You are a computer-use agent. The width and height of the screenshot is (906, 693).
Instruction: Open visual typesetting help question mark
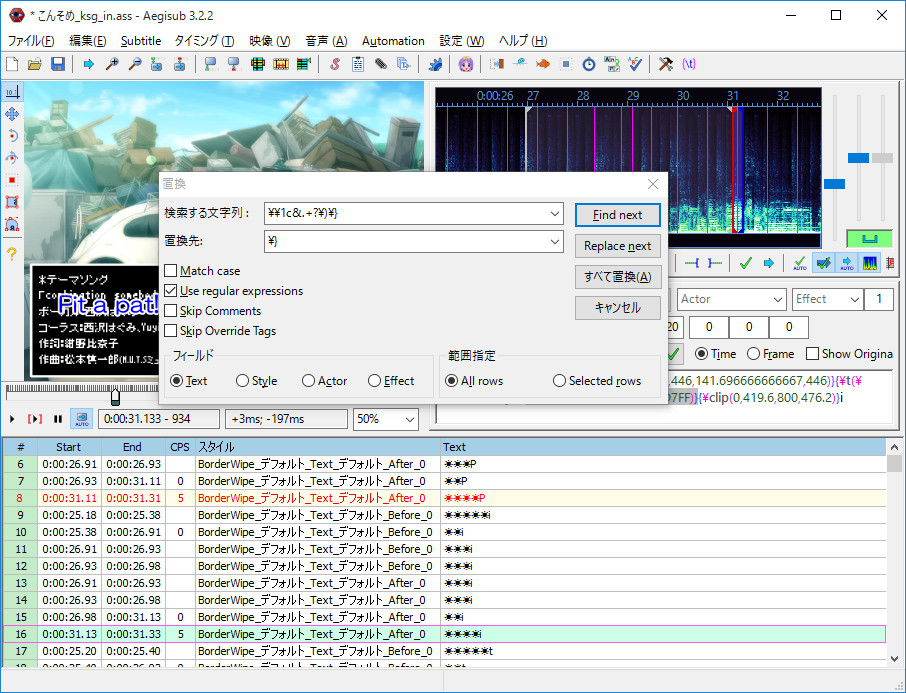[x=12, y=253]
